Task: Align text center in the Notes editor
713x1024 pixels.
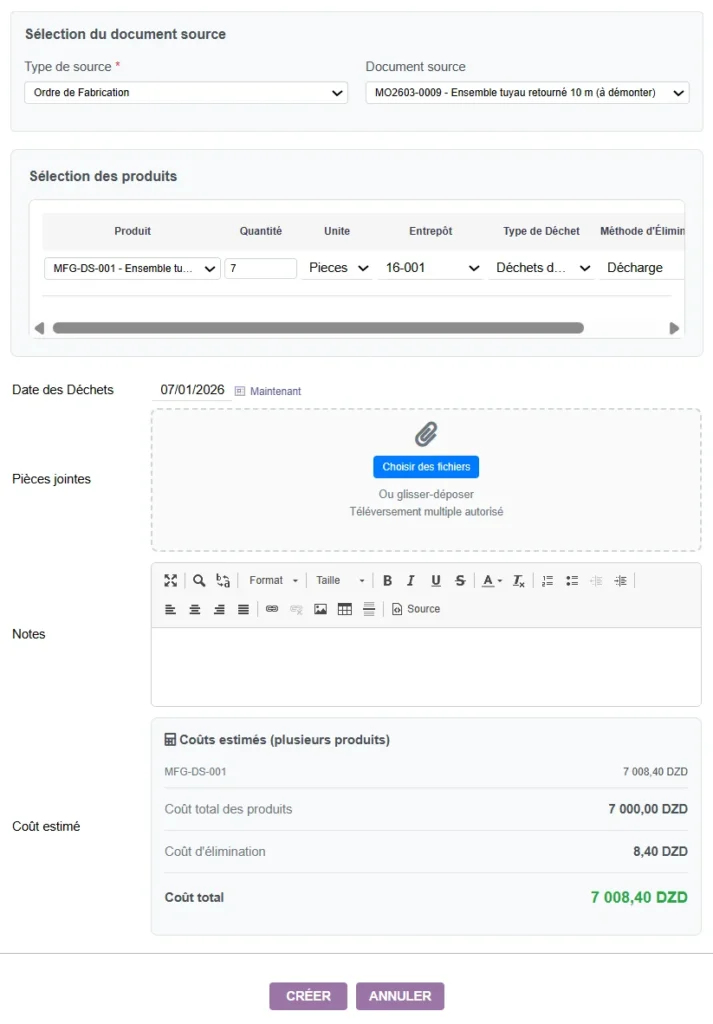Action: (x=194, y=609)
